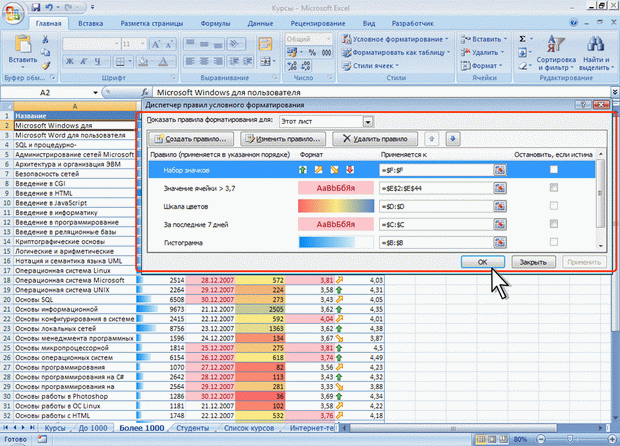Viewport: 620px width, 446px height.
Task: Click the Создать правило button
Action: pos(191,139)
